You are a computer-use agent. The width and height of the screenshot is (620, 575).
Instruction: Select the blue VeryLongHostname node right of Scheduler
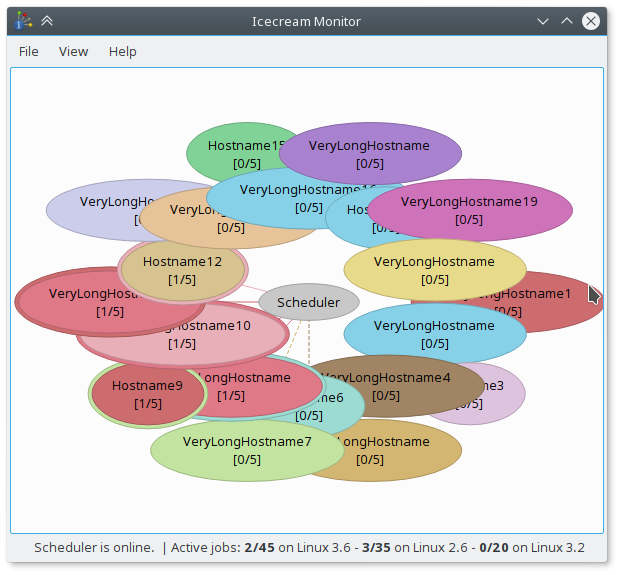pos(435,334)
